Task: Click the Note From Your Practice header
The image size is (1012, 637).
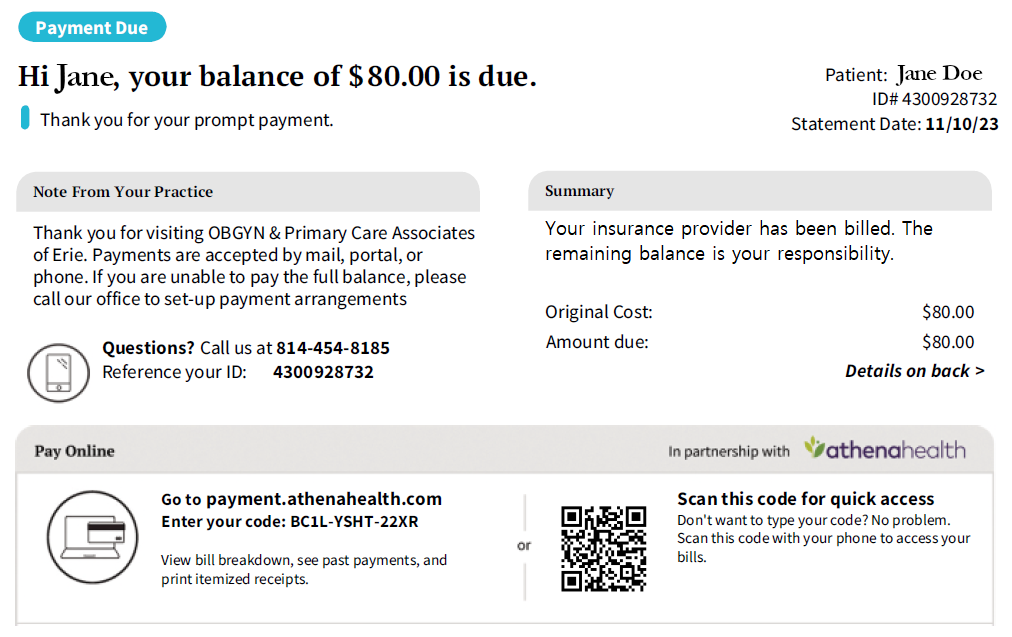Action: 248,192
